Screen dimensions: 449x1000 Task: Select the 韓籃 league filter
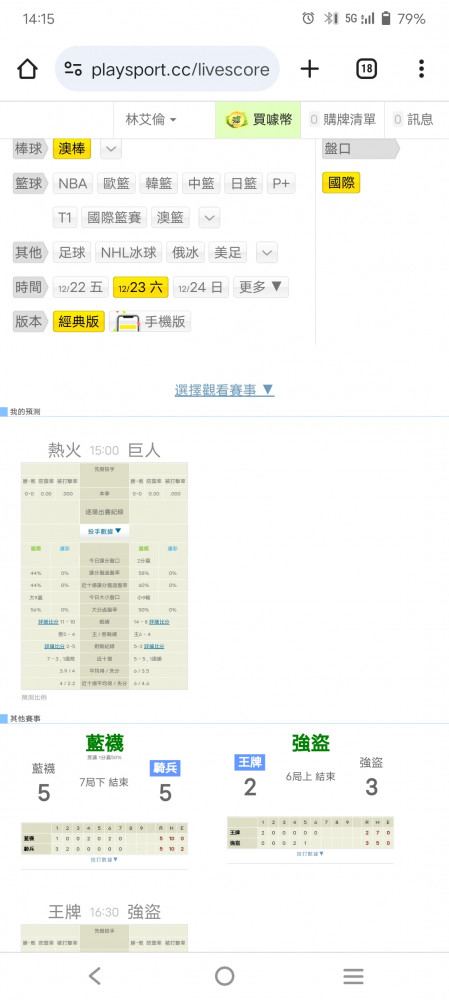pos(159,184)
